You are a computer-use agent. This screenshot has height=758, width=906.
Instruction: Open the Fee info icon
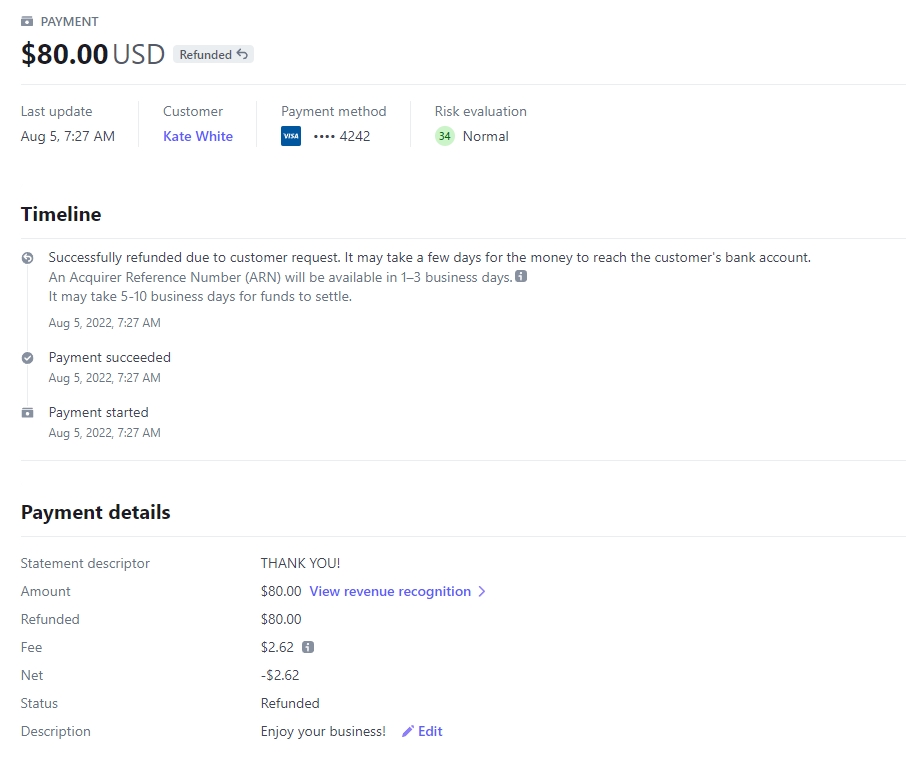point(308,647)
